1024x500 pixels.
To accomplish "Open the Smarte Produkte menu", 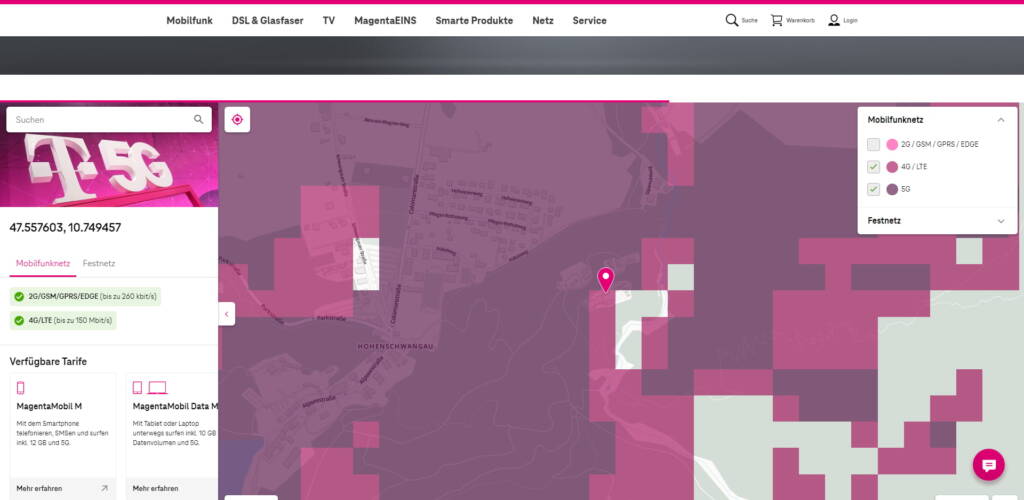I will point(474,20).
